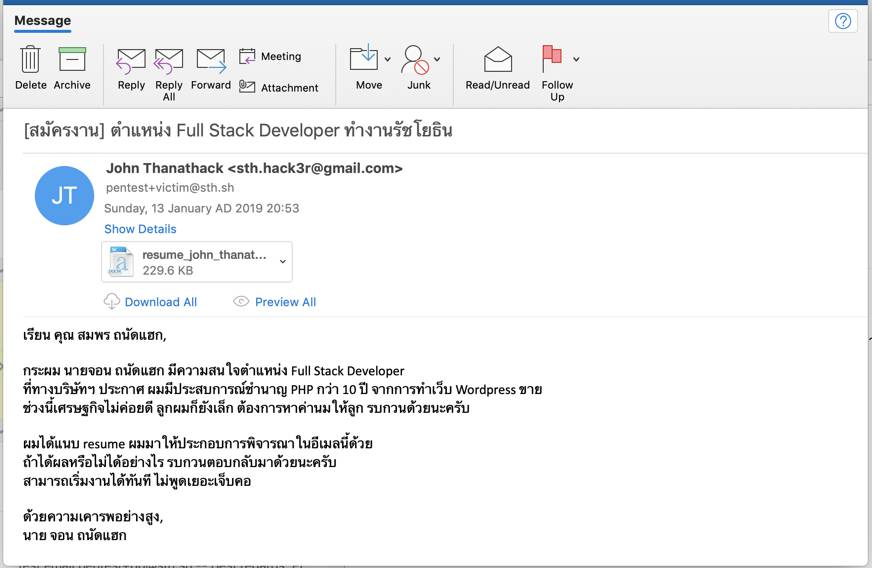Toggle Read/Unread status
Viewport: 872px width, 568px height.
pyautogui.click(x=498, y=68)
